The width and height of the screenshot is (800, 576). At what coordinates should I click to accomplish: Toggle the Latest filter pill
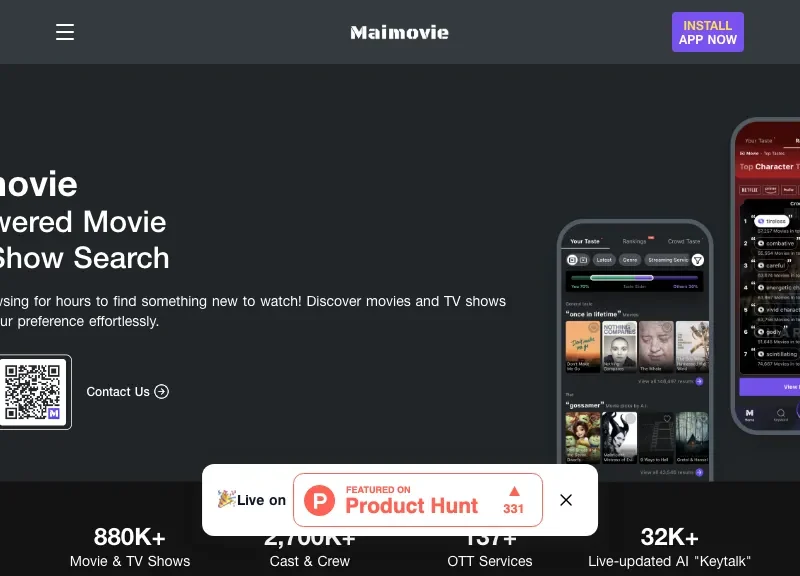click(604, 260)
